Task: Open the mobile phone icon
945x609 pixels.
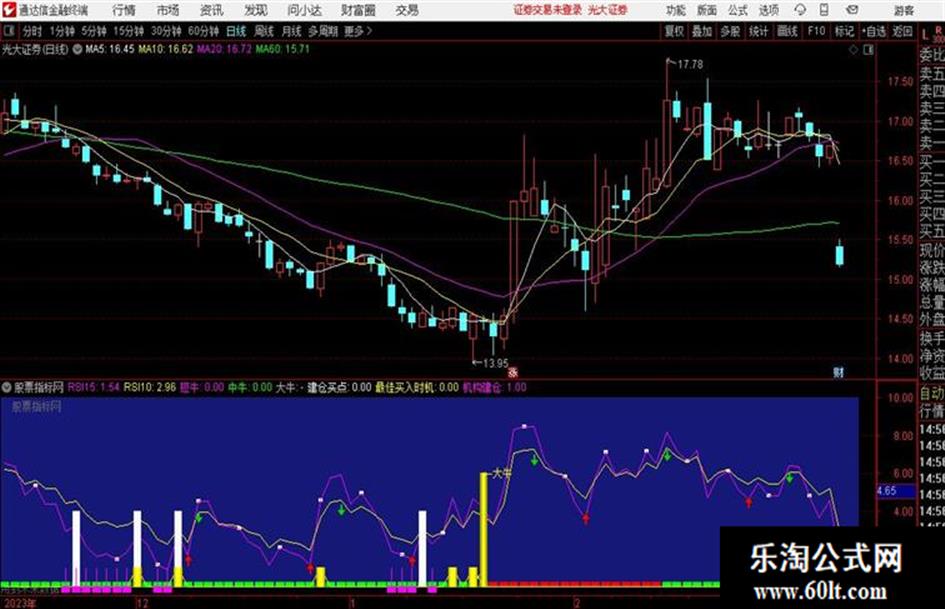Action: [x=824, y=10]
